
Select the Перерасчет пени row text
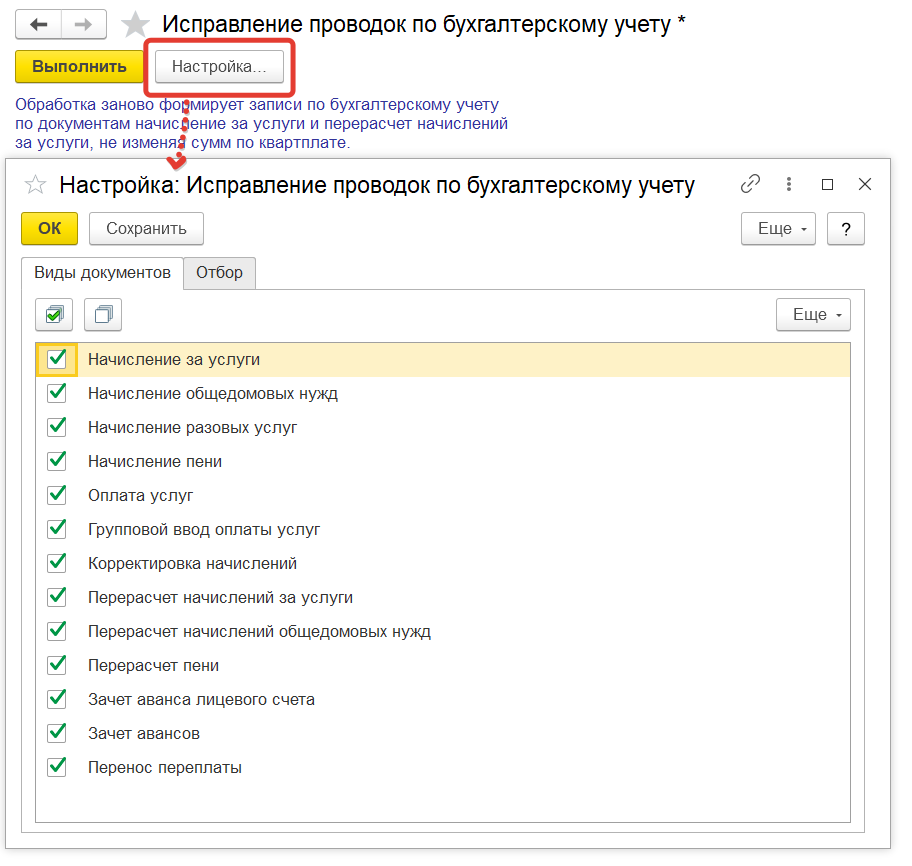tap(154, 665)
